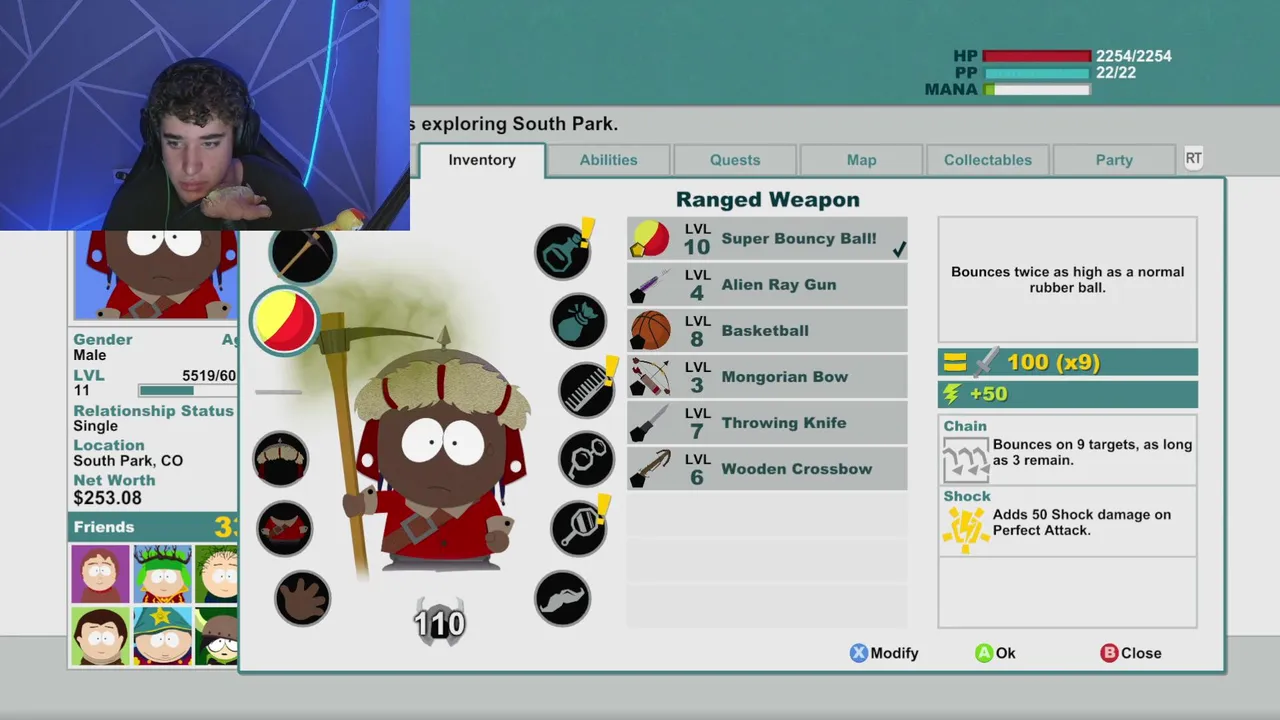Select the Alien Ray Gun row
The image size is (1280, 720).
(767, 285)
